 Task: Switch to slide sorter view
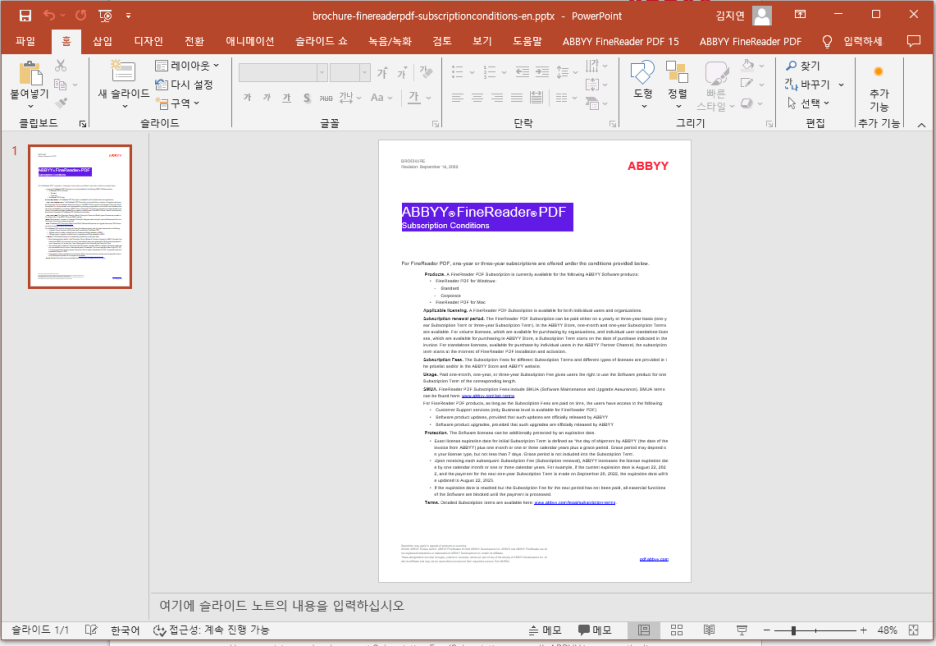[677, 630]
